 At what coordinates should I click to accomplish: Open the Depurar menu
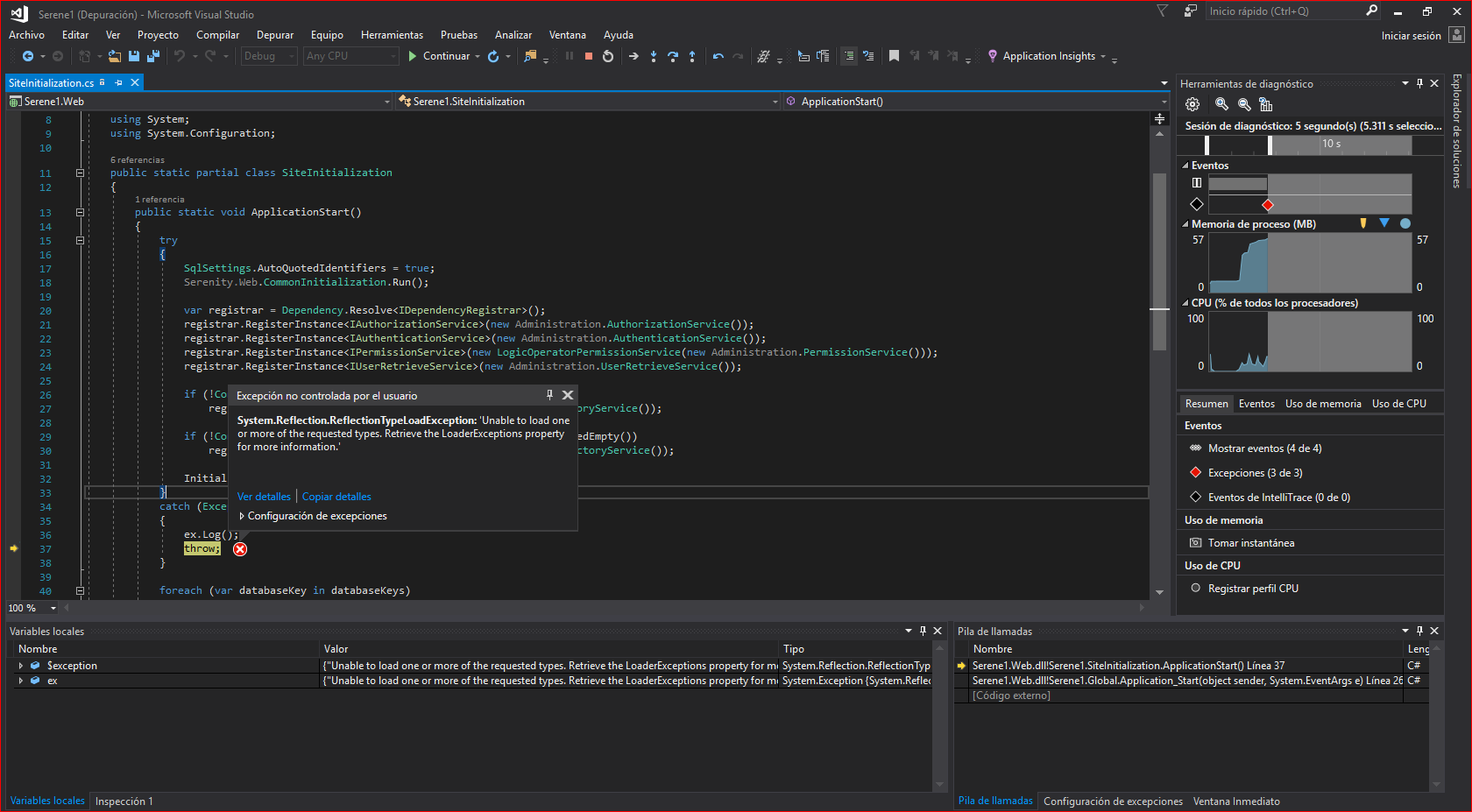coord(275,35)
